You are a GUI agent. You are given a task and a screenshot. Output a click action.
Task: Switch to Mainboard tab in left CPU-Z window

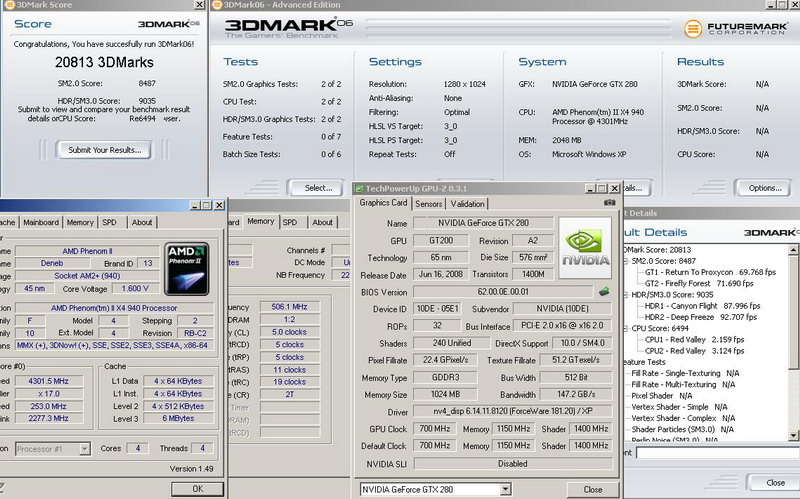pyautogui.click(x=41, y=222)
